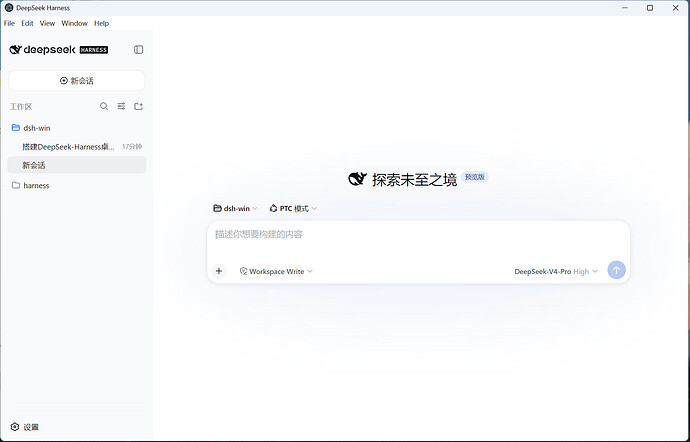Open the workspace filter/sort icon
The height and width of the screenshot is (442, 690).
click(x=121, y=106)
